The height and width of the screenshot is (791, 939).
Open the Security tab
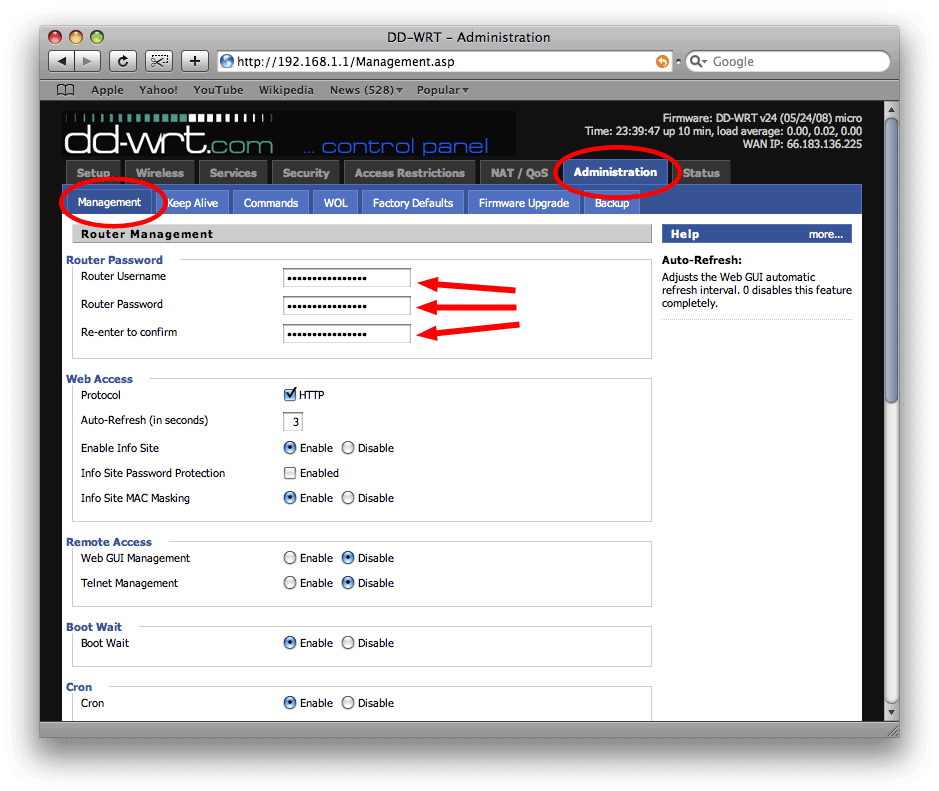(306, 172)
